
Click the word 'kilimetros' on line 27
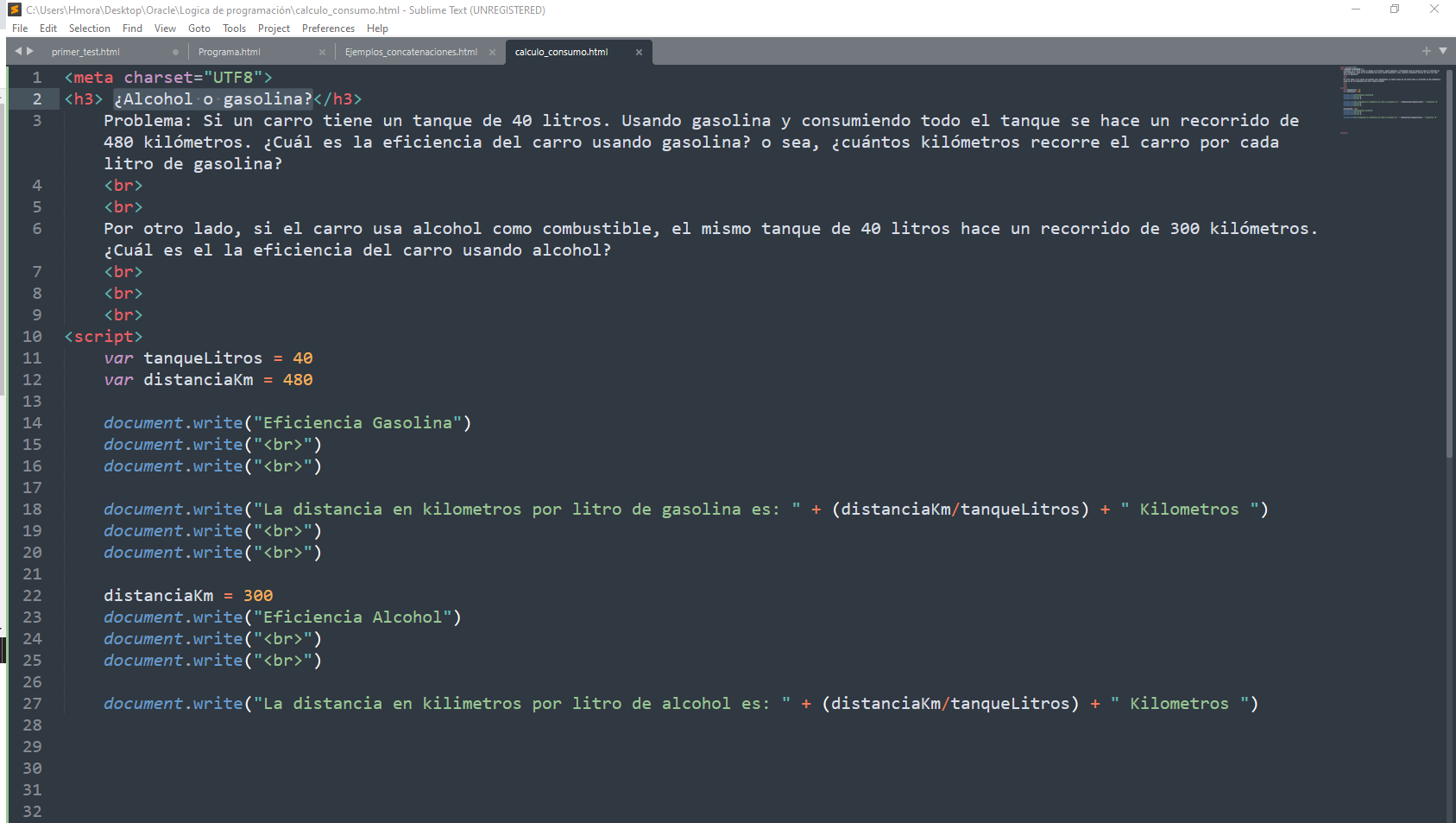pos(472,703)
